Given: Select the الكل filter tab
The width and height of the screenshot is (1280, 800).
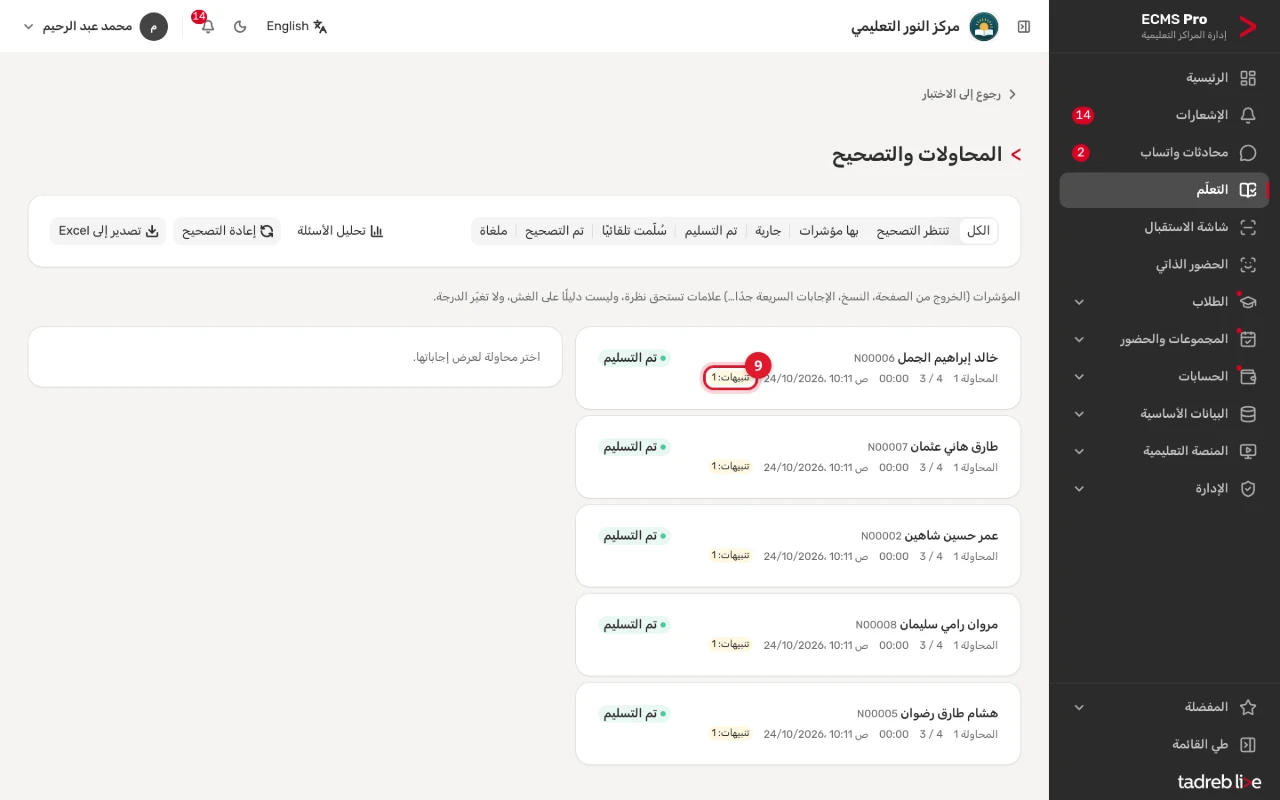Looking at the screenshot, I should pos(978,231).
